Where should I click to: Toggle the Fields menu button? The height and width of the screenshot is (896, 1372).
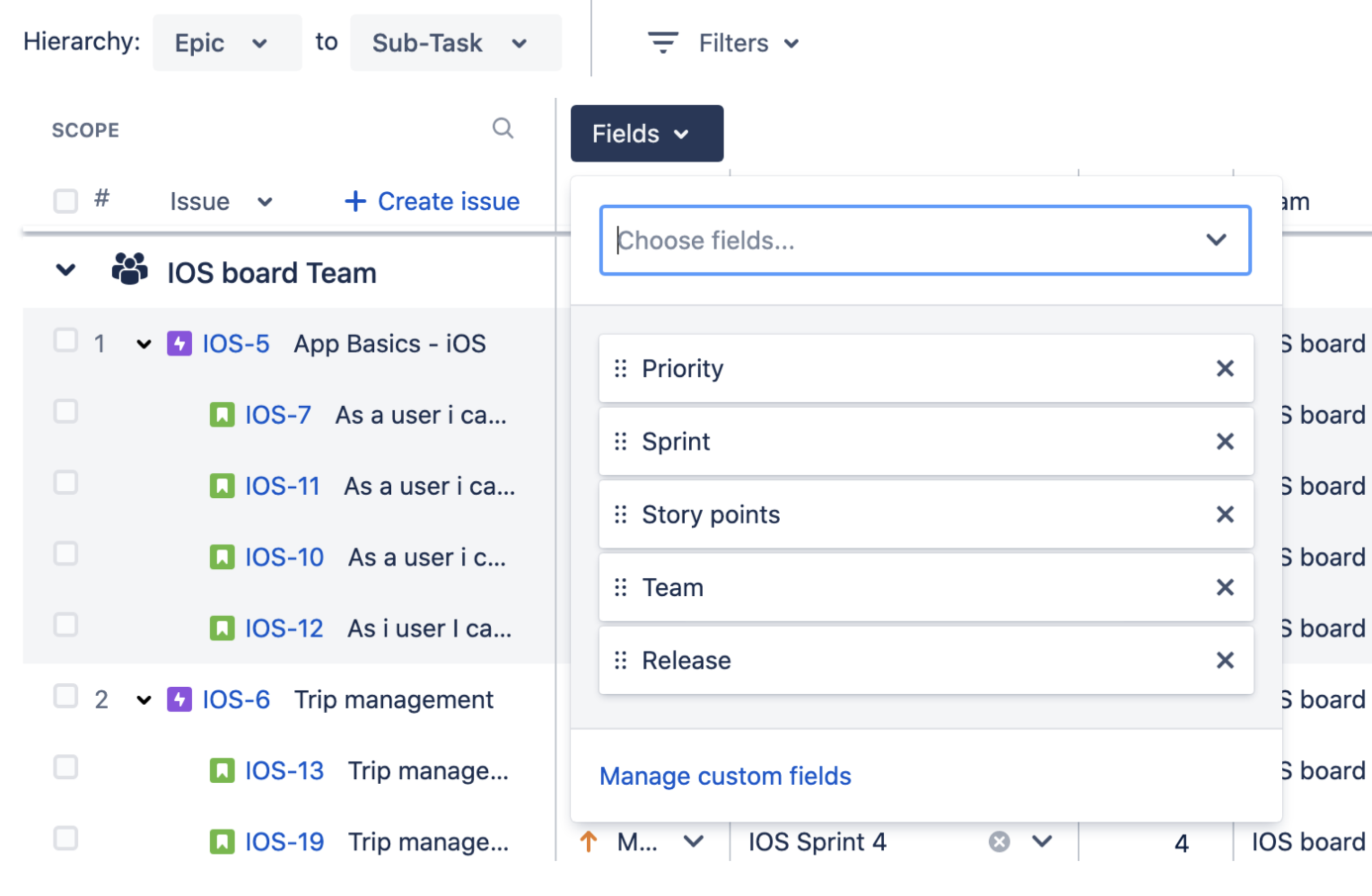[x=646, y=133]
